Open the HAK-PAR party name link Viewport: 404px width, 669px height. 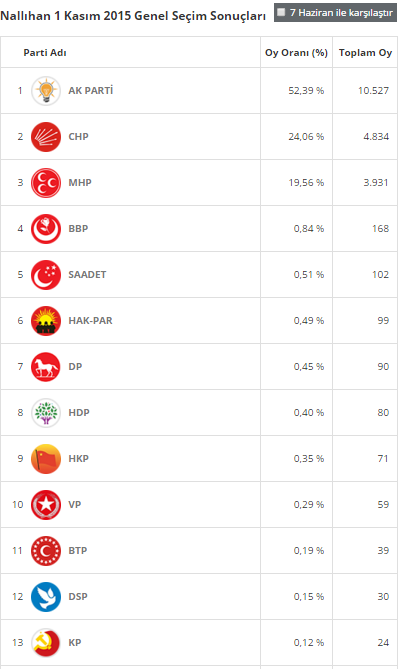click(90, 321)
